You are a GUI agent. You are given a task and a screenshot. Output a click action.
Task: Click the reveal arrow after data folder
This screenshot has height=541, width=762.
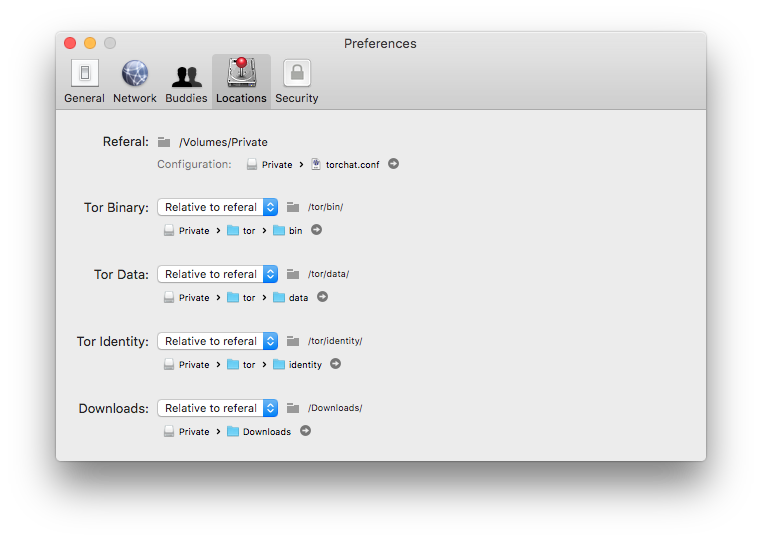pos(323,297)
